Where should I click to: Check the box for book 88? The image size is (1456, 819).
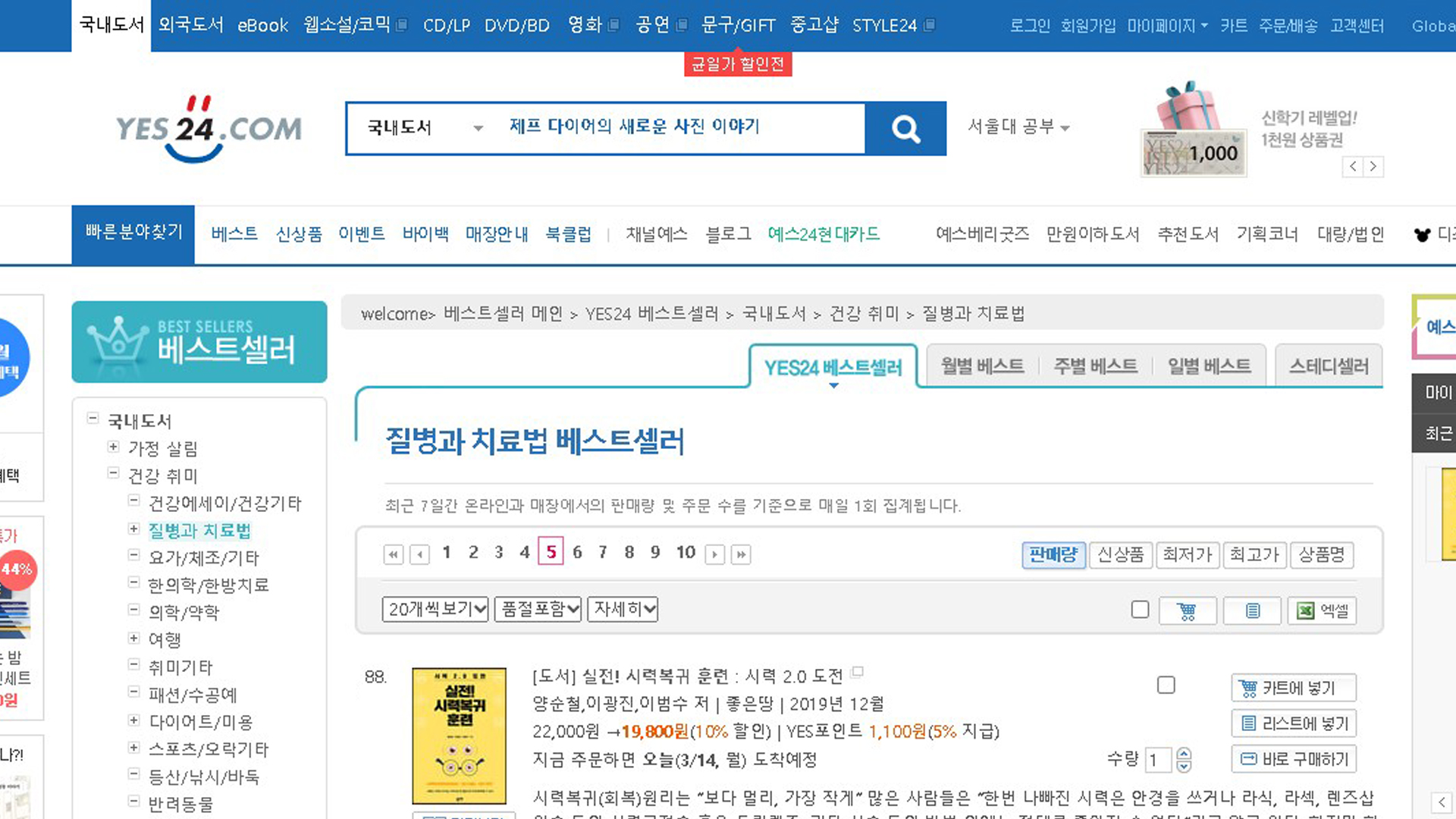click(x=1166, y=686)
